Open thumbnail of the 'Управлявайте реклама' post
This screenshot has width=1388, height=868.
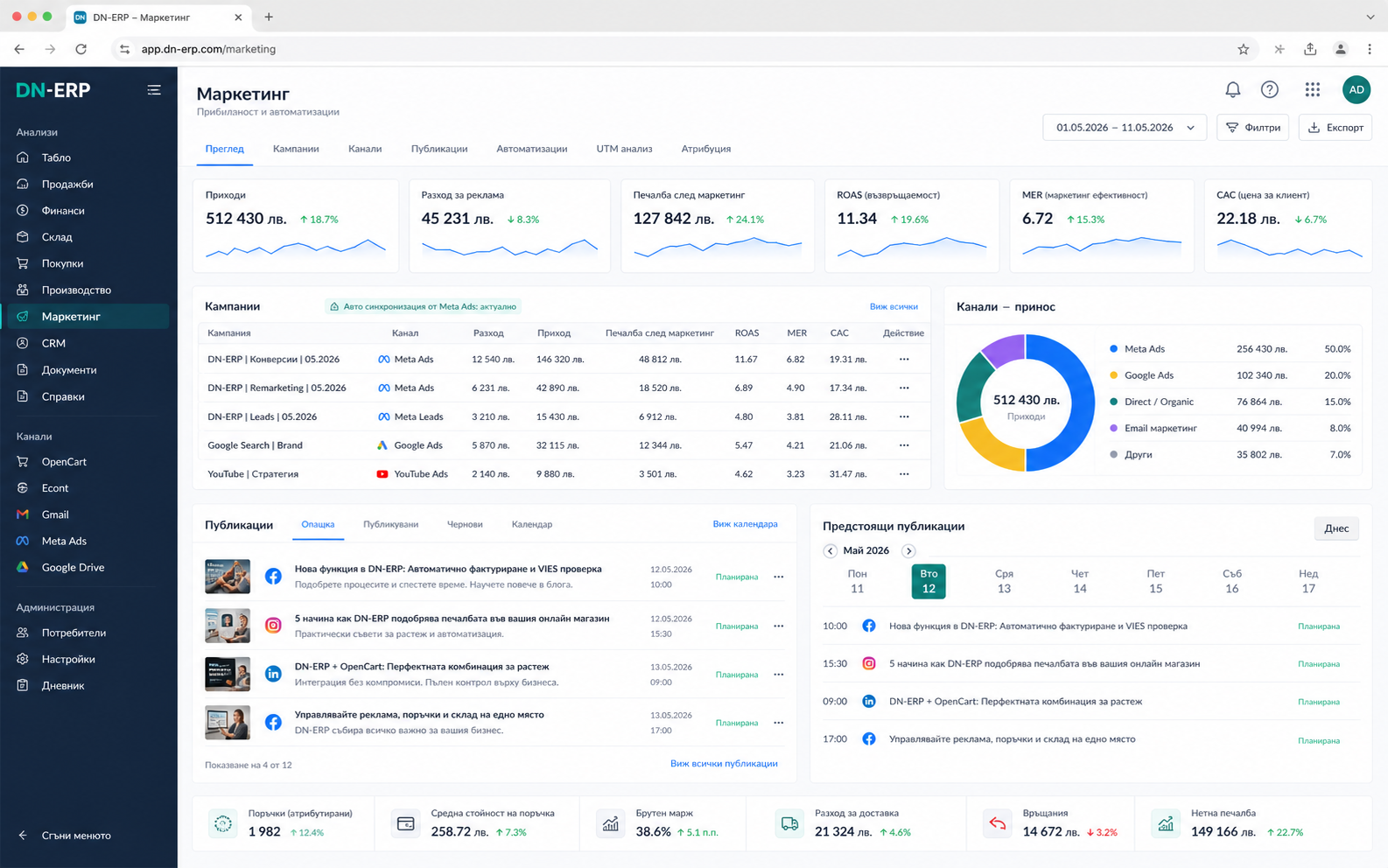click(228, 723)
